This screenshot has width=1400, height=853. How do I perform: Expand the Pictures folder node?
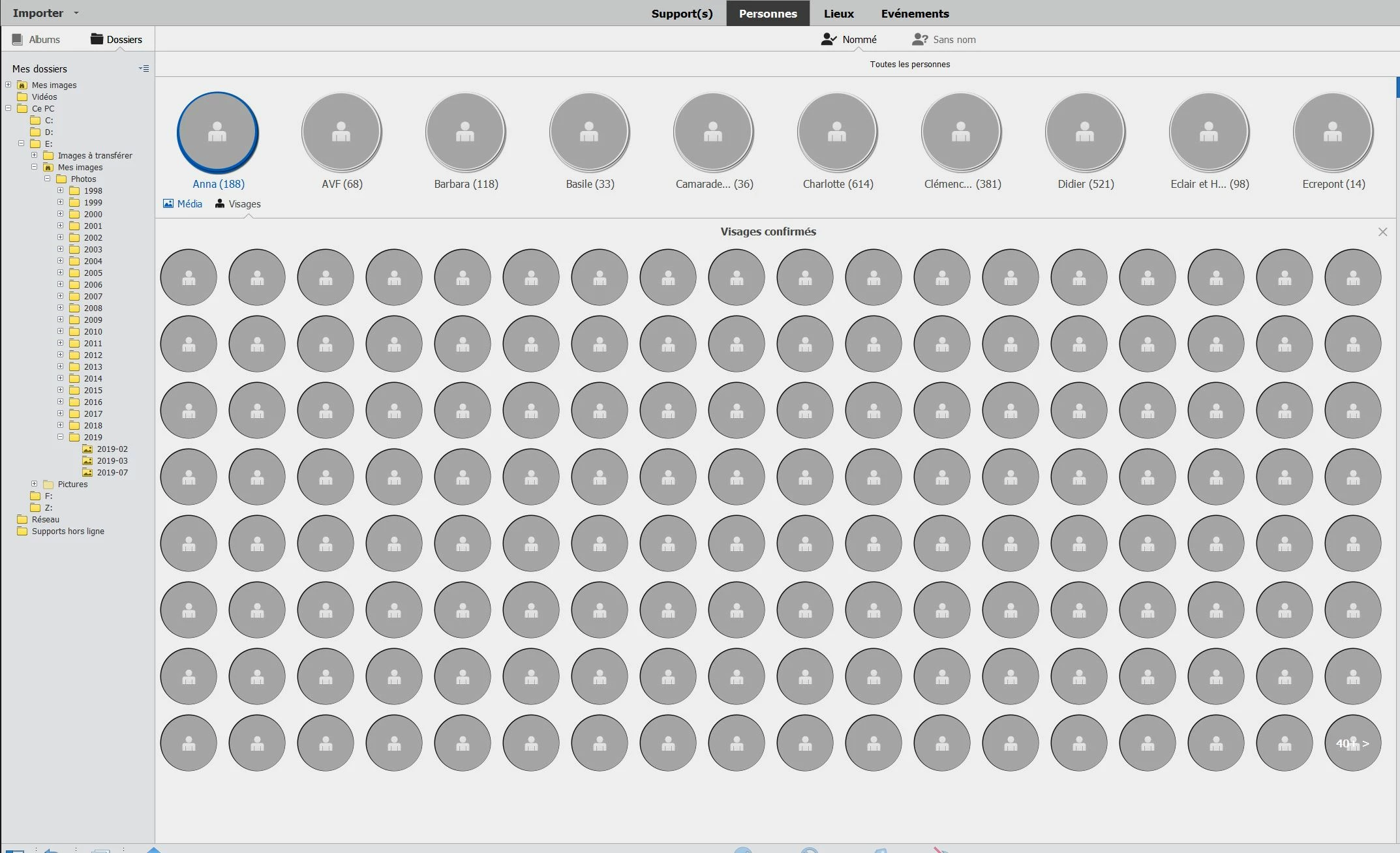[34, 484]
